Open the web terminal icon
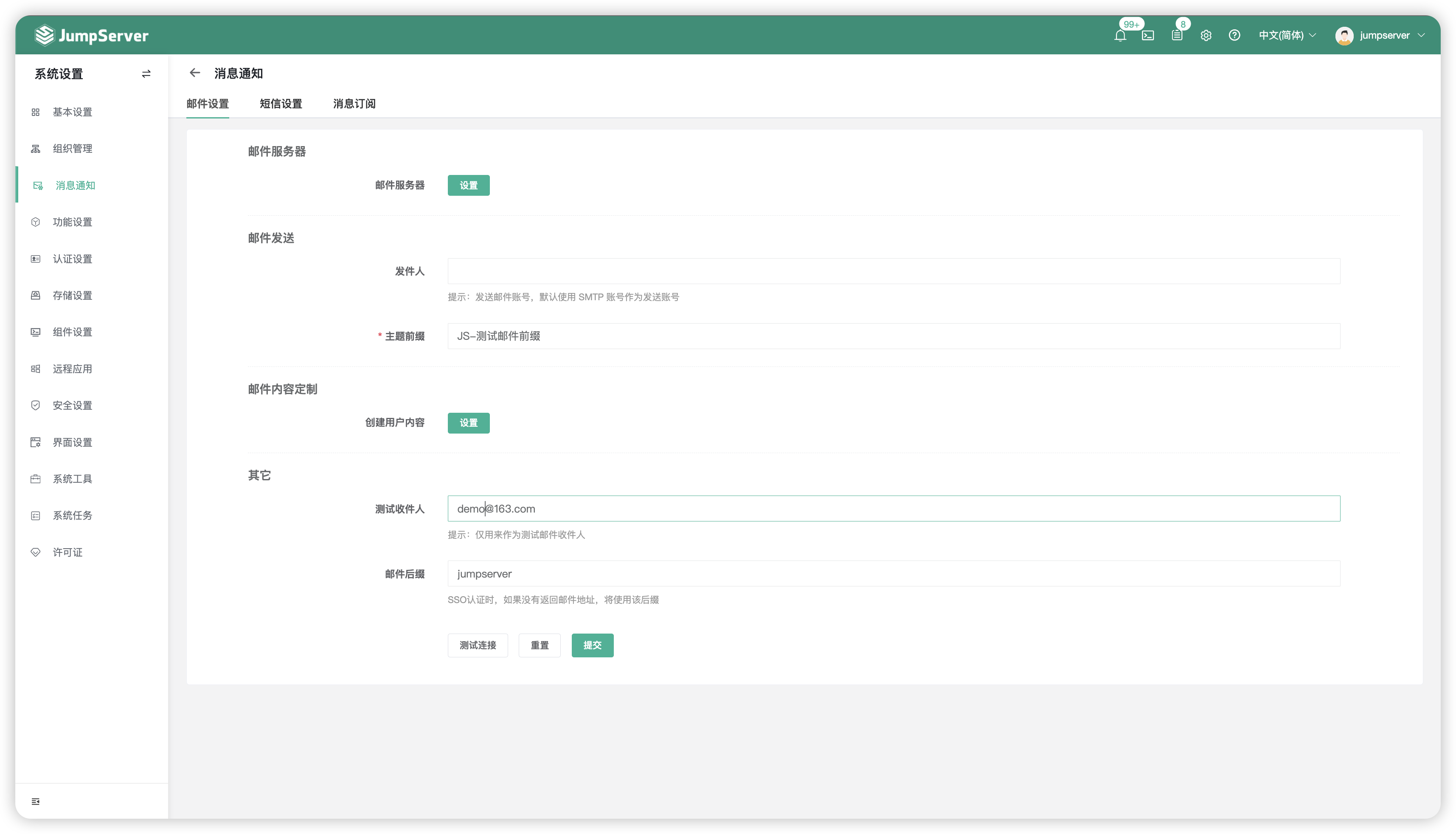The image size is (1456, 834). (1148, 36)
